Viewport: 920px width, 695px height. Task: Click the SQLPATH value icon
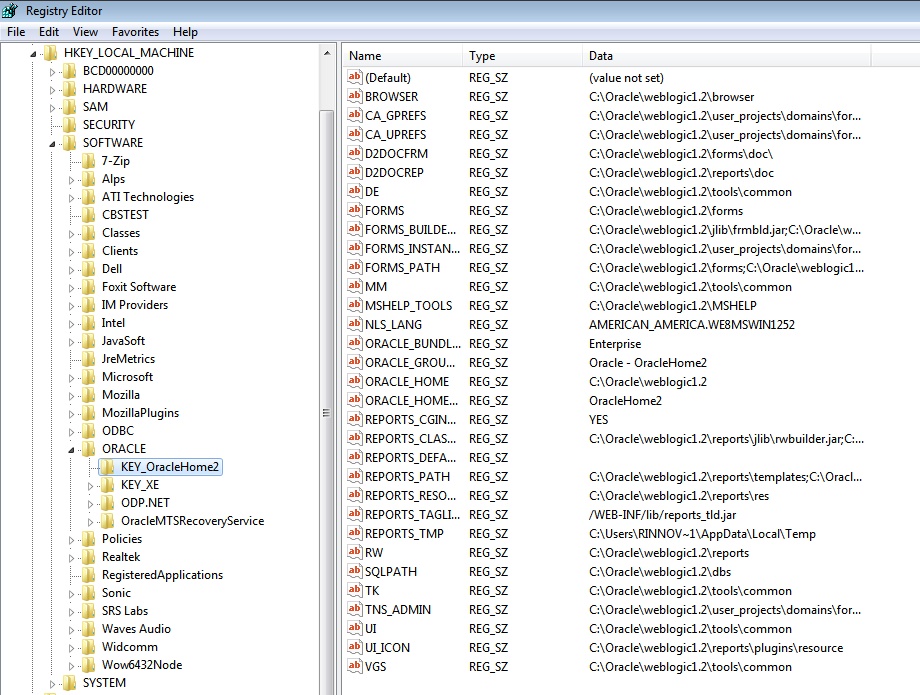point(354,571)
